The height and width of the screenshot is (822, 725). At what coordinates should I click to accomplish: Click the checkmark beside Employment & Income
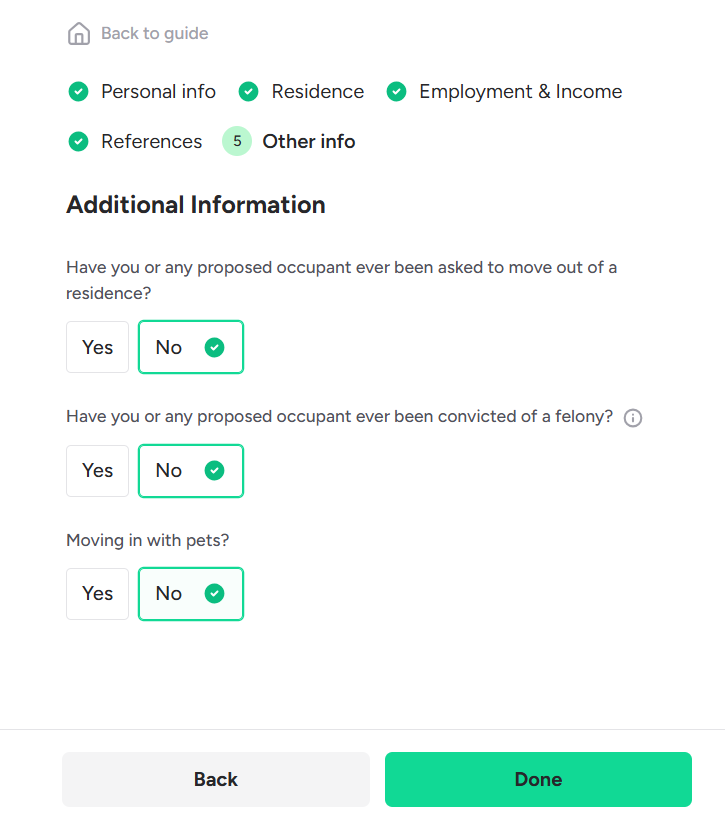coord(396,92)
